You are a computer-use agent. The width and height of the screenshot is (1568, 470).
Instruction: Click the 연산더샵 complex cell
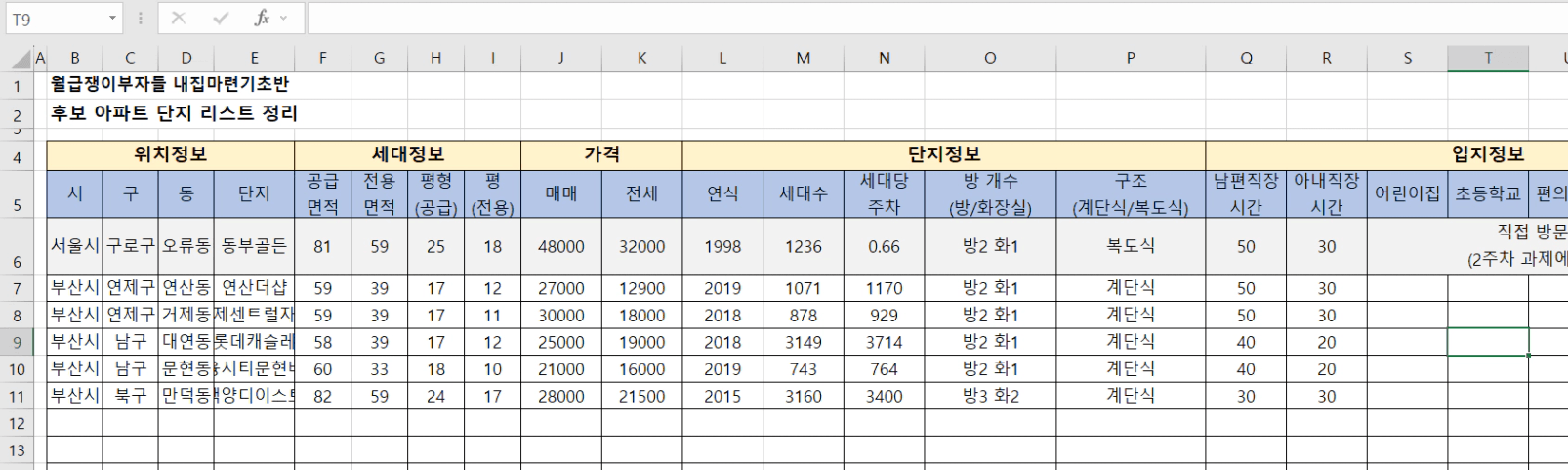(254, 288)
